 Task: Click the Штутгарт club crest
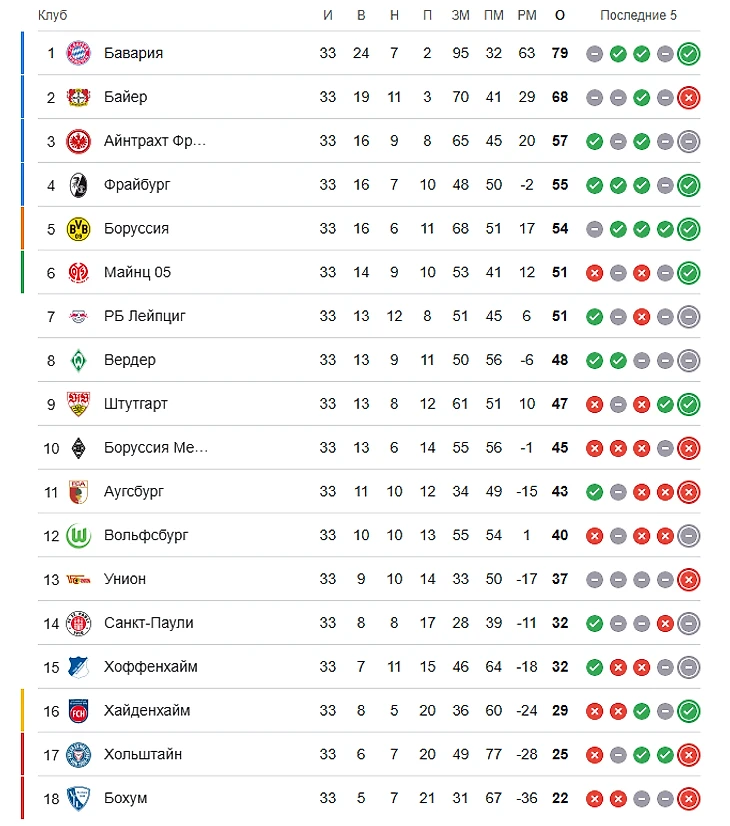[78, 404]
